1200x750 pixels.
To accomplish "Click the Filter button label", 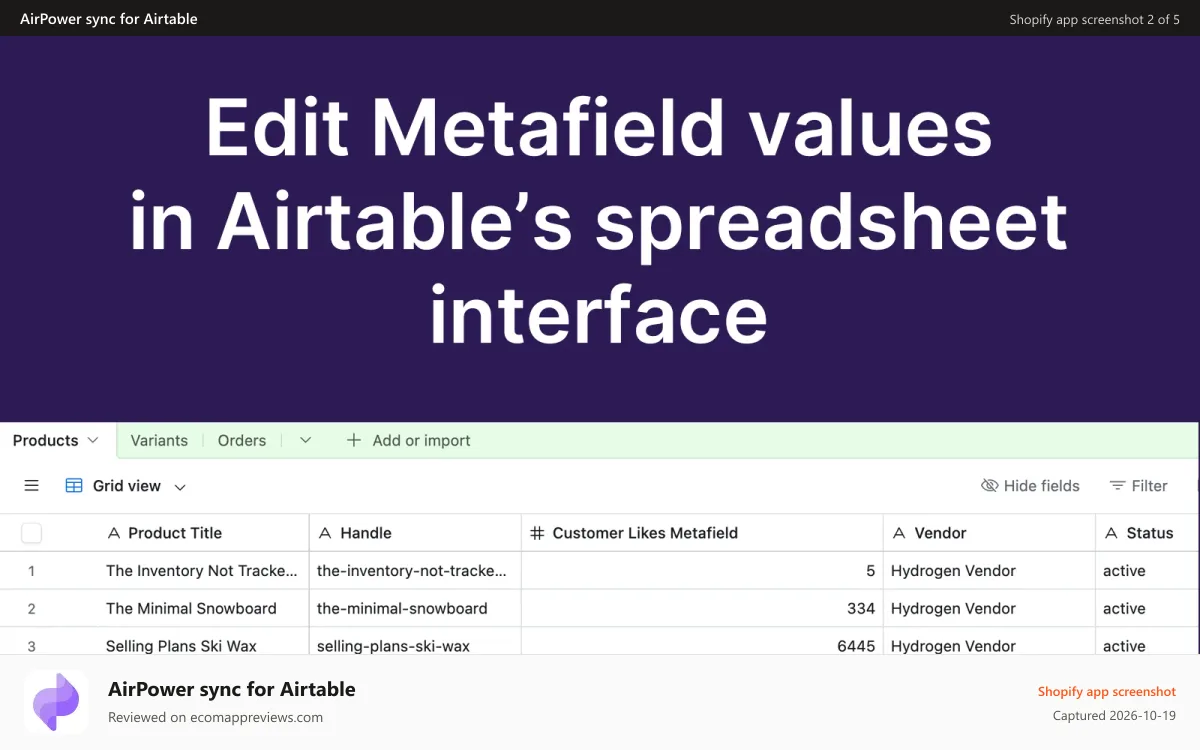I will [1150, 486].
